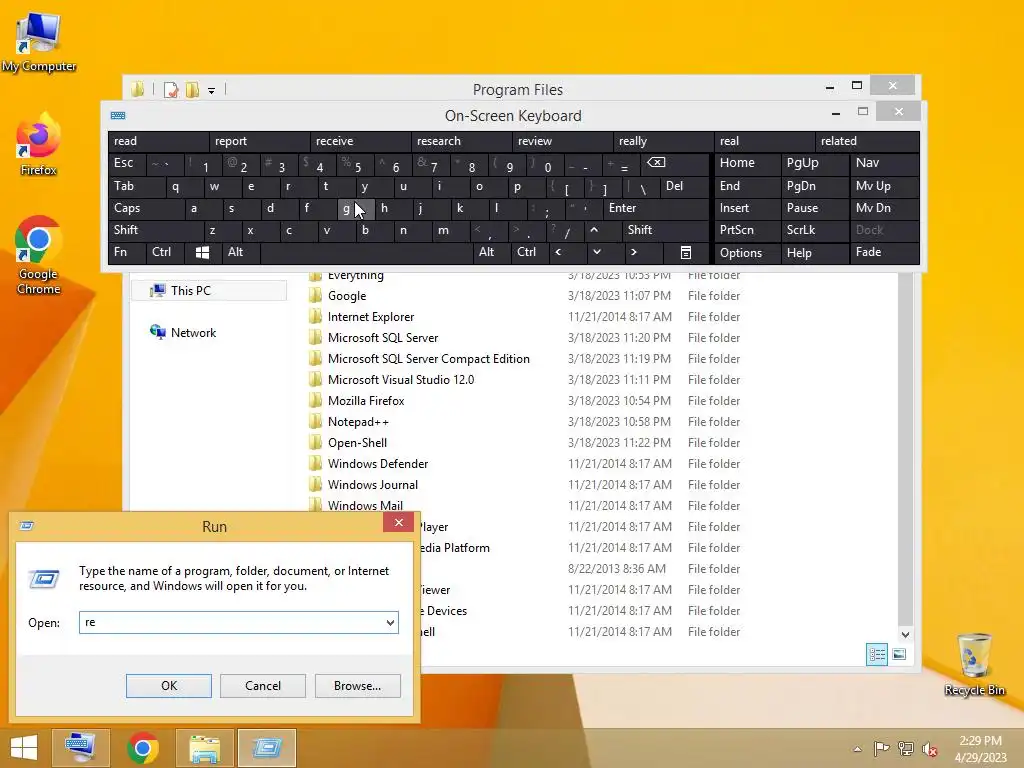Tap the Windows logo key on keyboard
The height and width of the screenshot is (768, 1024).
(202, 253)
